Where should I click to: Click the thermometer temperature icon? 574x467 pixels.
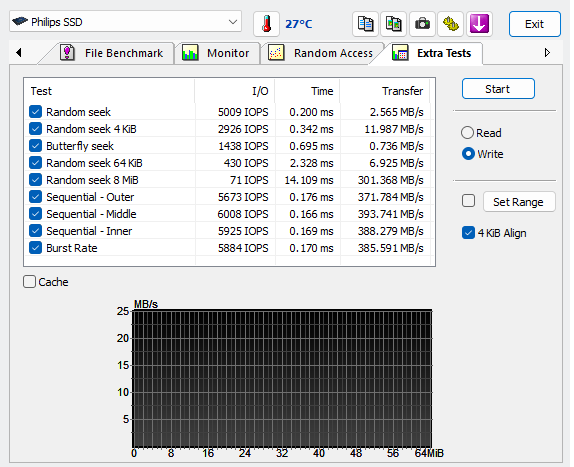click(266, 24)
